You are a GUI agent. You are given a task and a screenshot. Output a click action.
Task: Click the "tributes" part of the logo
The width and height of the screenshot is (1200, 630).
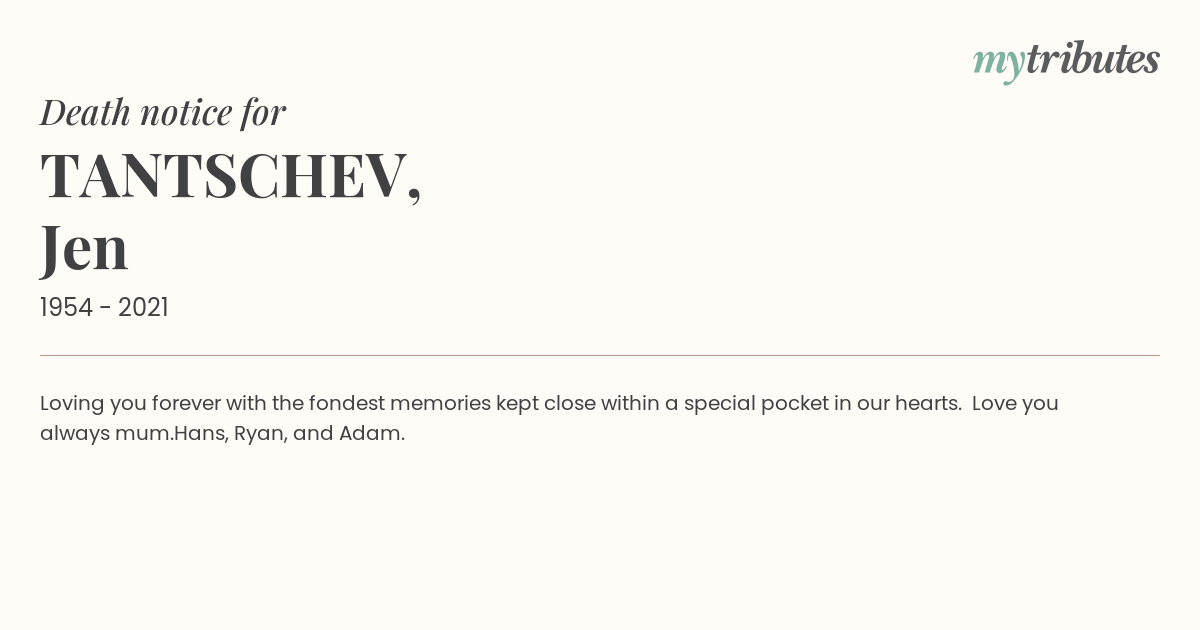coord(1093,59)
